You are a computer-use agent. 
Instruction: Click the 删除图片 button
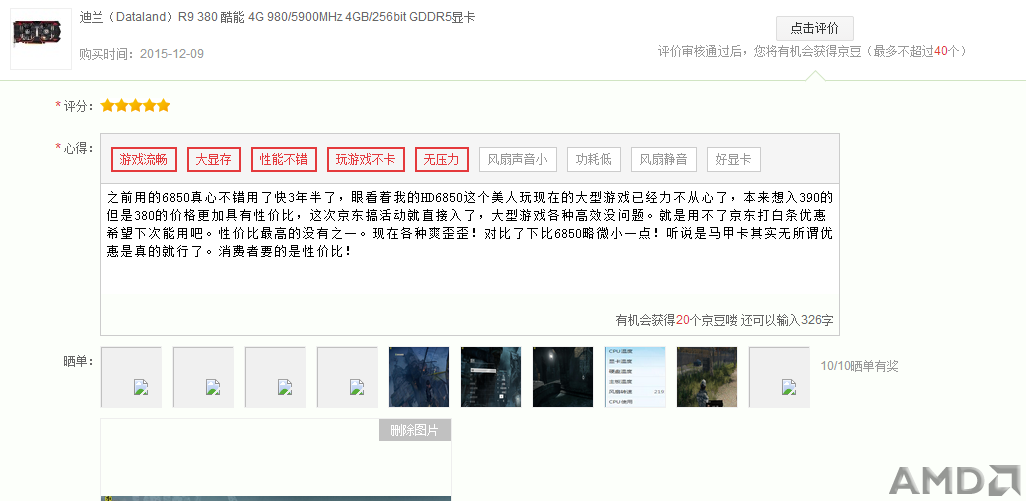pyautogui.click(x=415, y=430)
